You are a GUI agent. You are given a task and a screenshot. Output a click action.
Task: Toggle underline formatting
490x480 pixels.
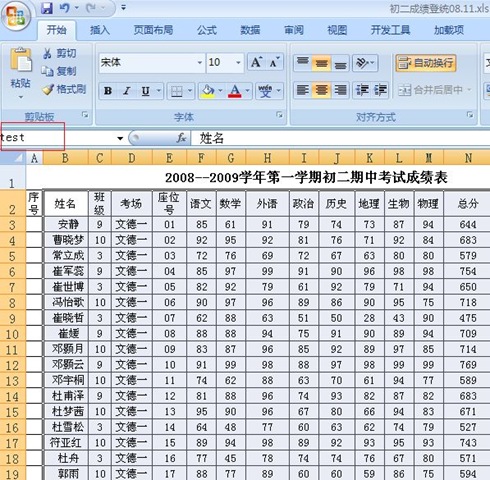click(x=145, y=91)
